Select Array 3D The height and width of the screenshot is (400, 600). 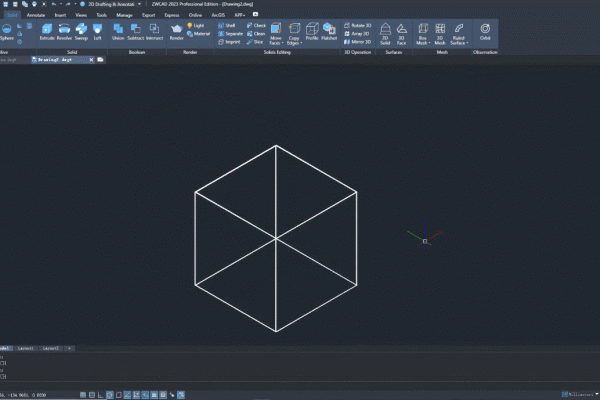pyautogui.click(x=357, y=34)
